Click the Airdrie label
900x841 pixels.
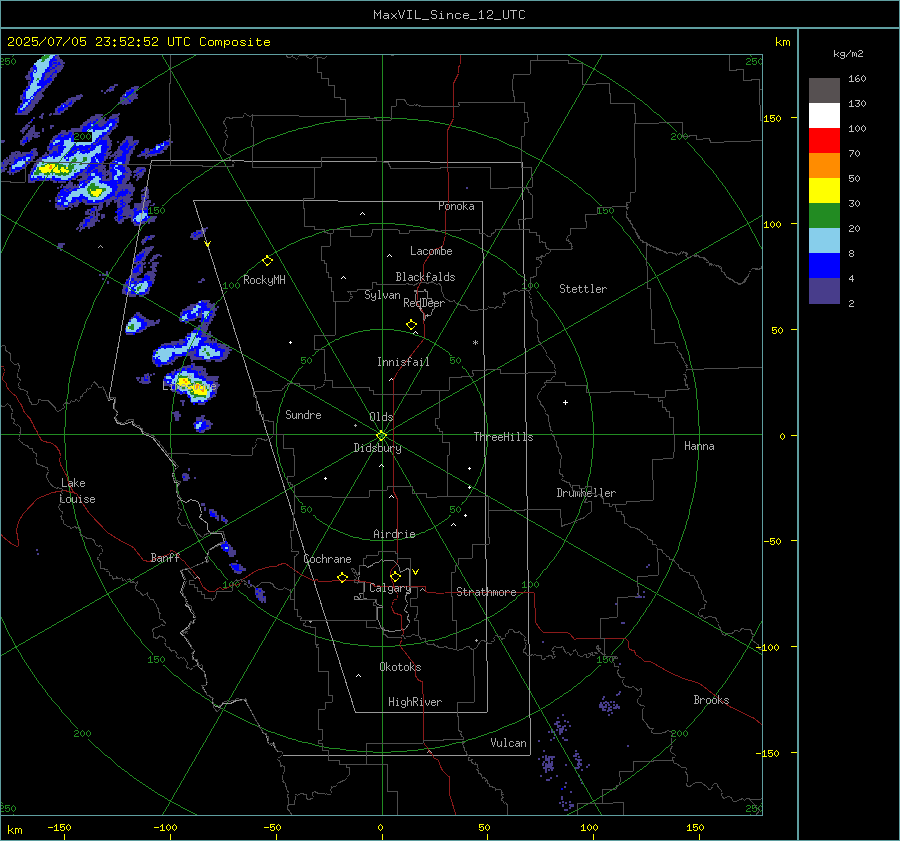tap(394, 534)
